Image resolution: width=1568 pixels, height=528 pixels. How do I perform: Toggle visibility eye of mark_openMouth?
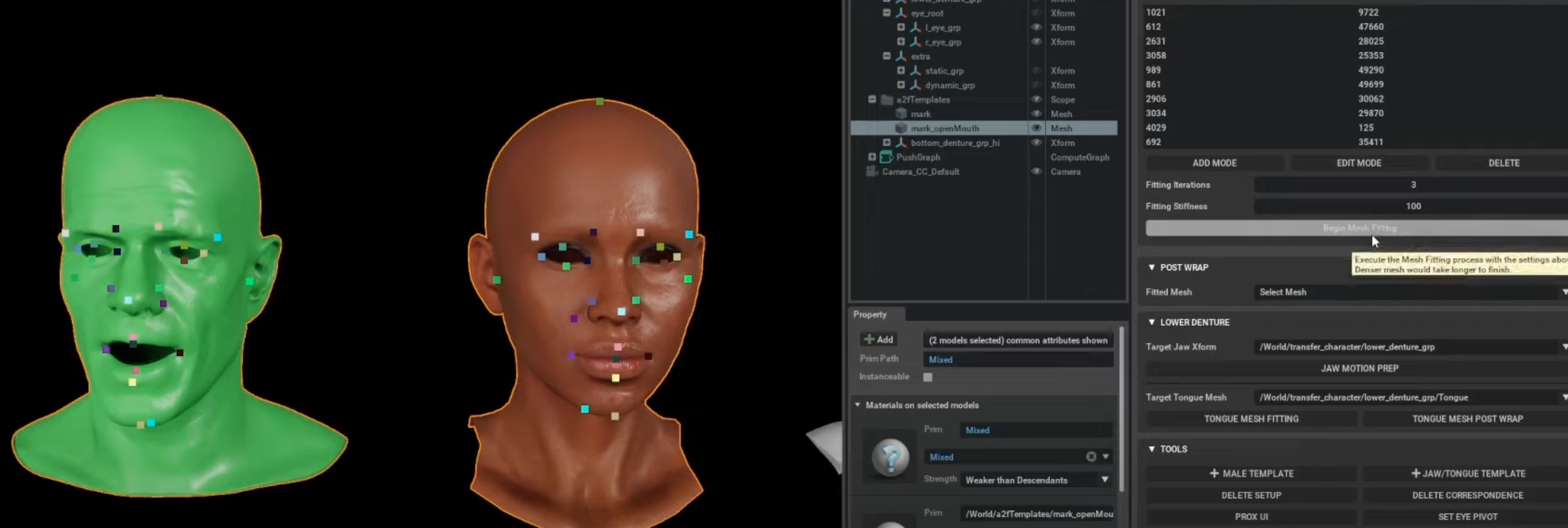[x=1036, y=128]
